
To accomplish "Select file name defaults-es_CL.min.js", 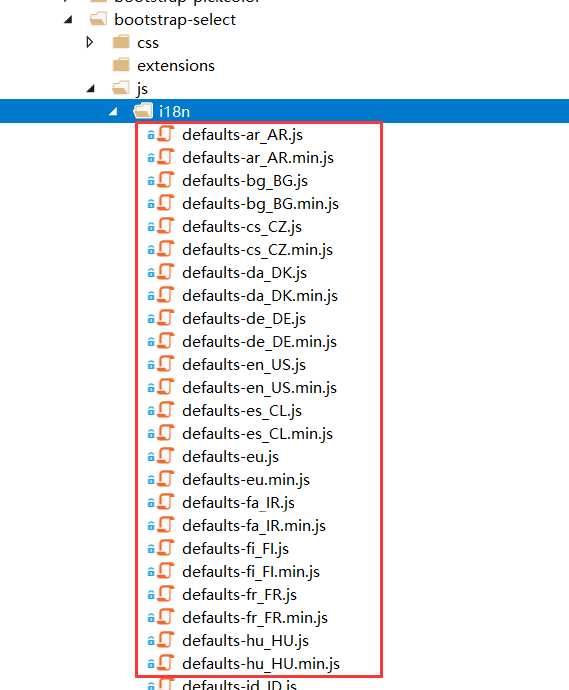I will pyautogui.click(x=257, y=434).
